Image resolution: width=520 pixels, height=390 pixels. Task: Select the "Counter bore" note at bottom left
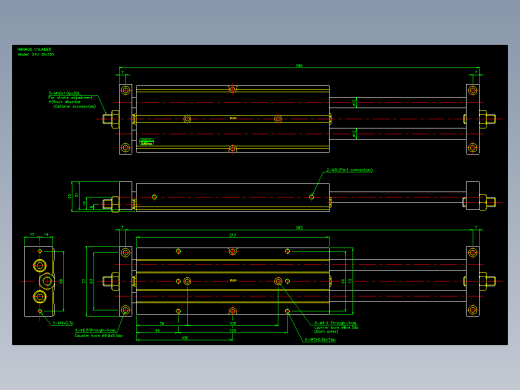click(x=98, y=335)
